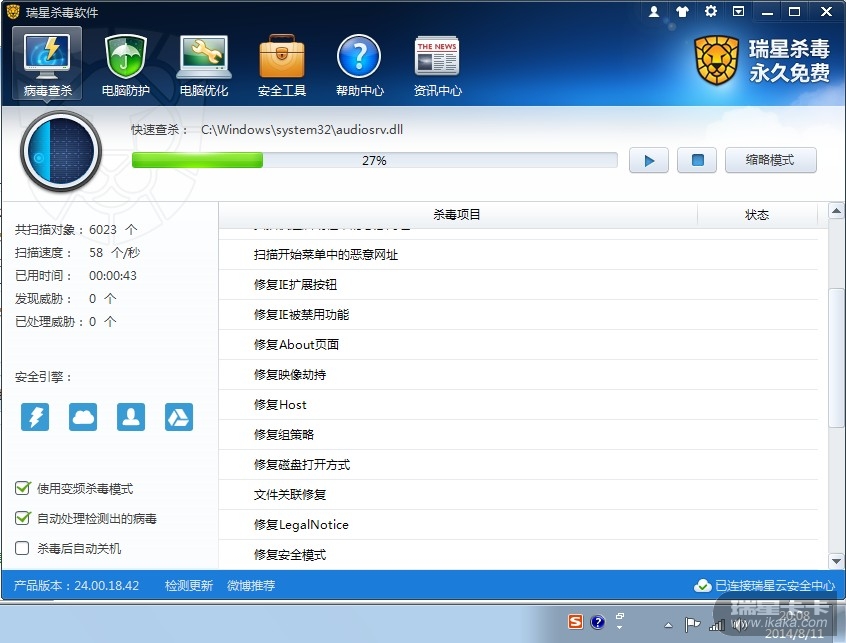Select the row 修复安全模式

pos(518,555)
